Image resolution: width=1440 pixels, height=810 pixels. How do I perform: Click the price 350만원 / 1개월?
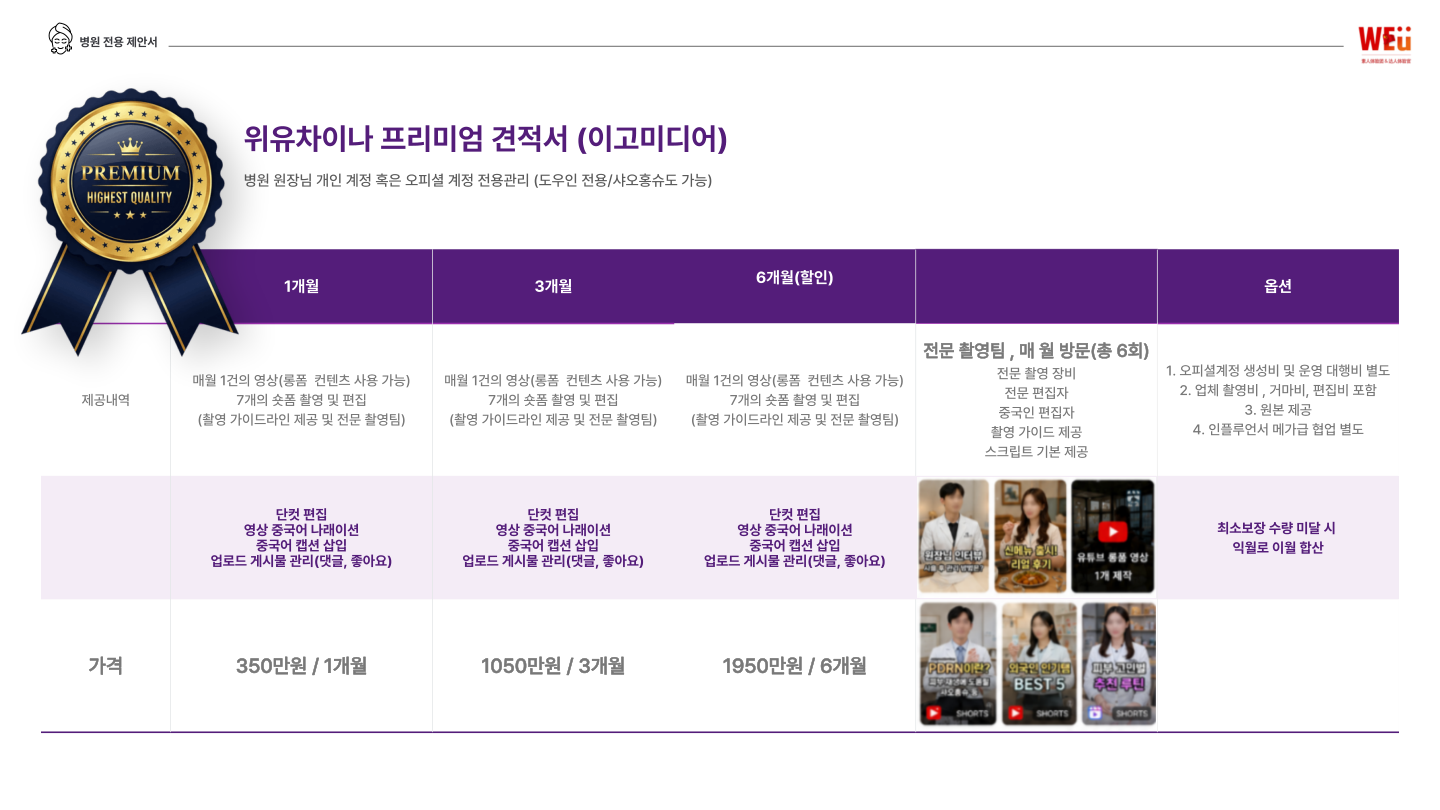click(x=301, y=665)
